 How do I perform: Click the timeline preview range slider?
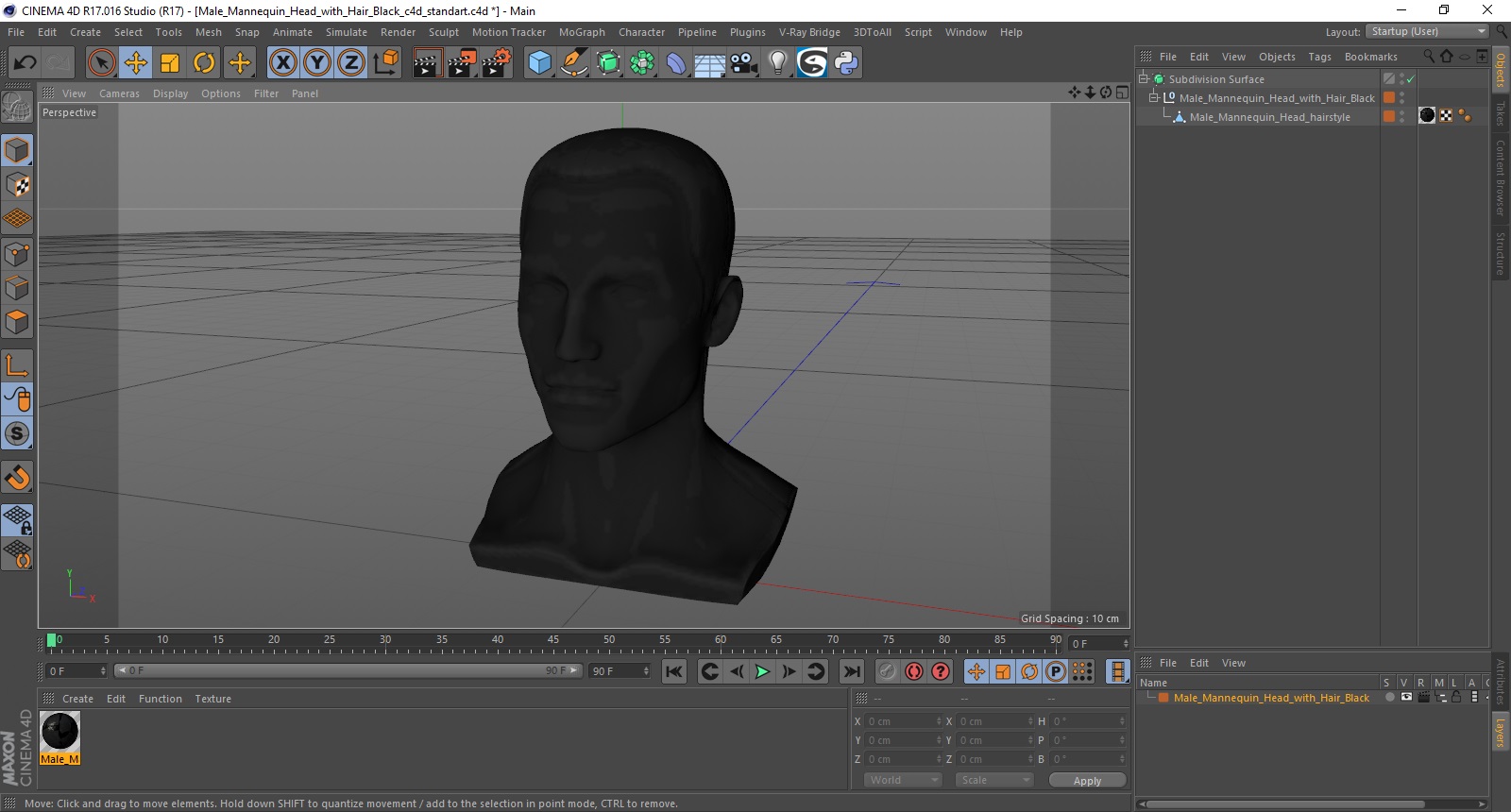[x=348, y=671]
